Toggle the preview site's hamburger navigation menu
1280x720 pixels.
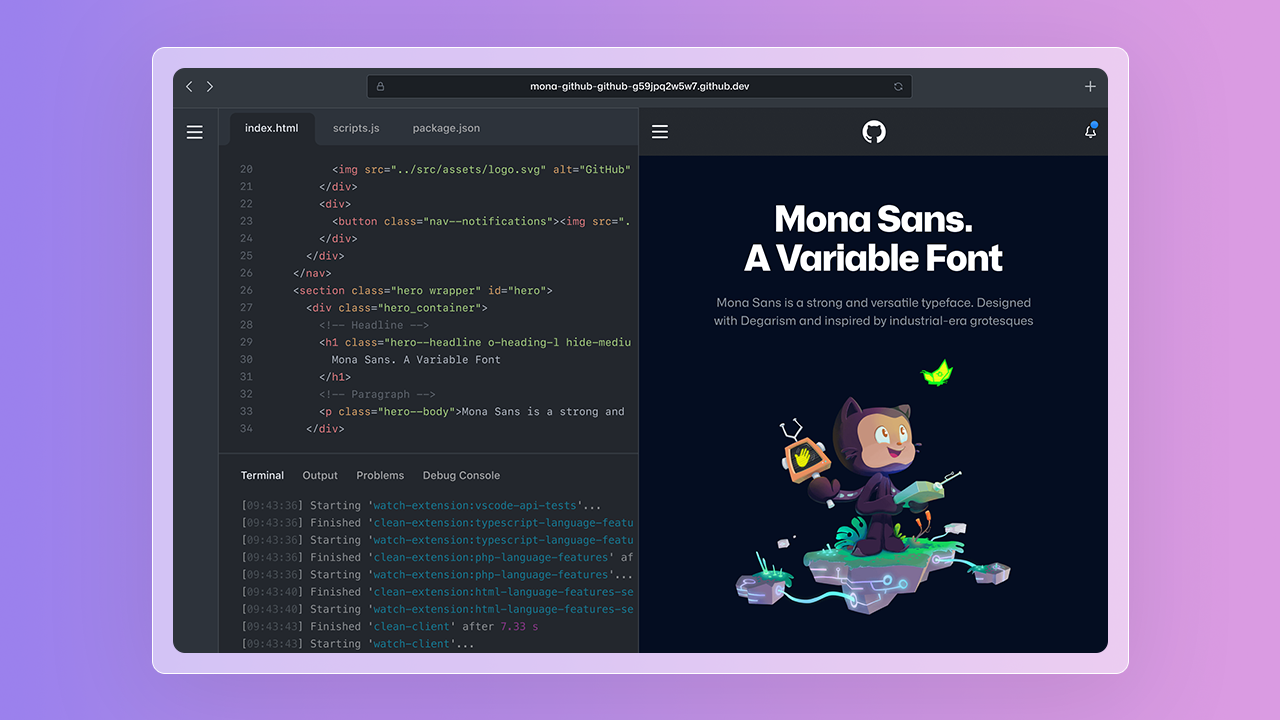[660, 131]
